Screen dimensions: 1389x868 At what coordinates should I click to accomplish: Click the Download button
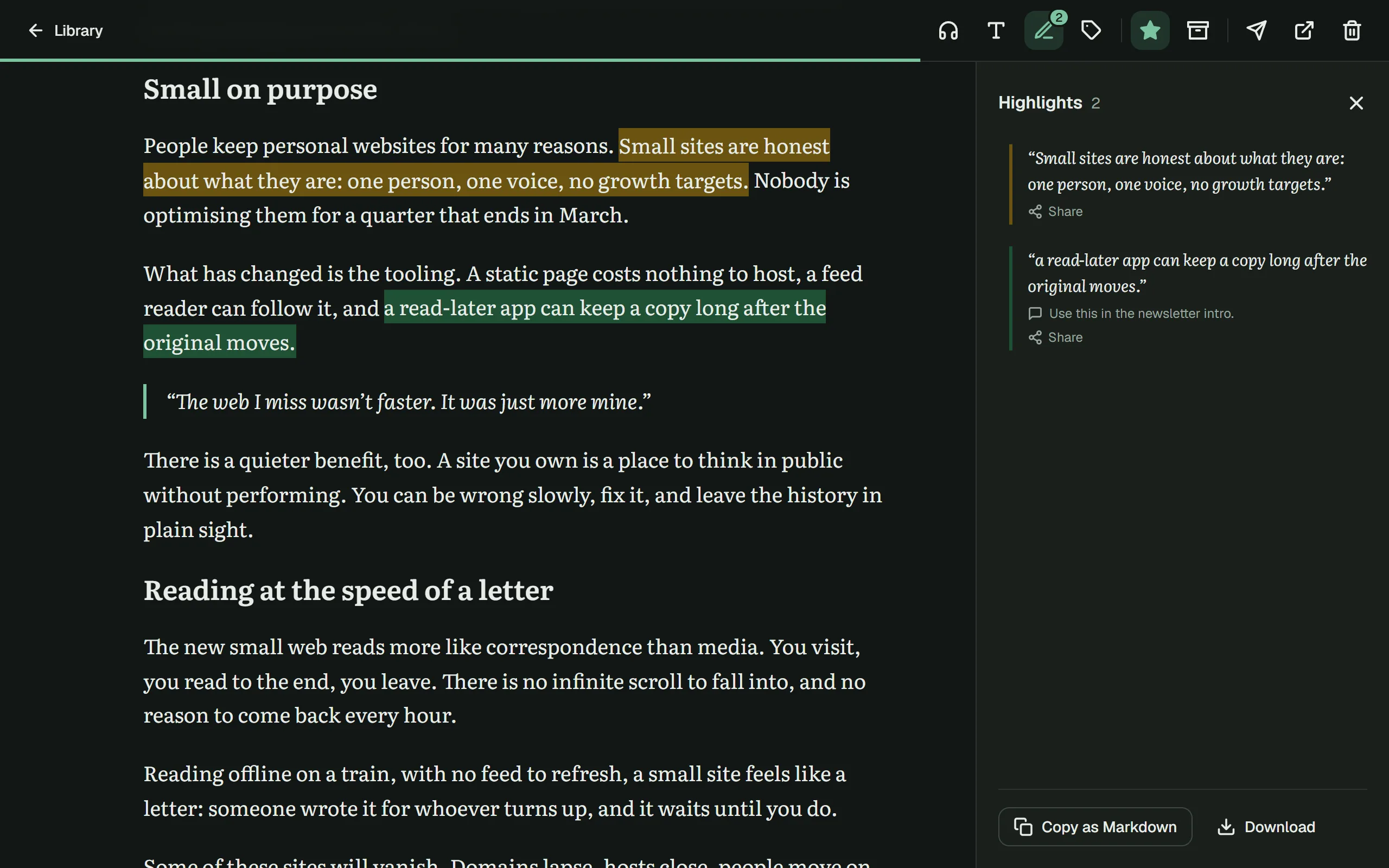1266,827
